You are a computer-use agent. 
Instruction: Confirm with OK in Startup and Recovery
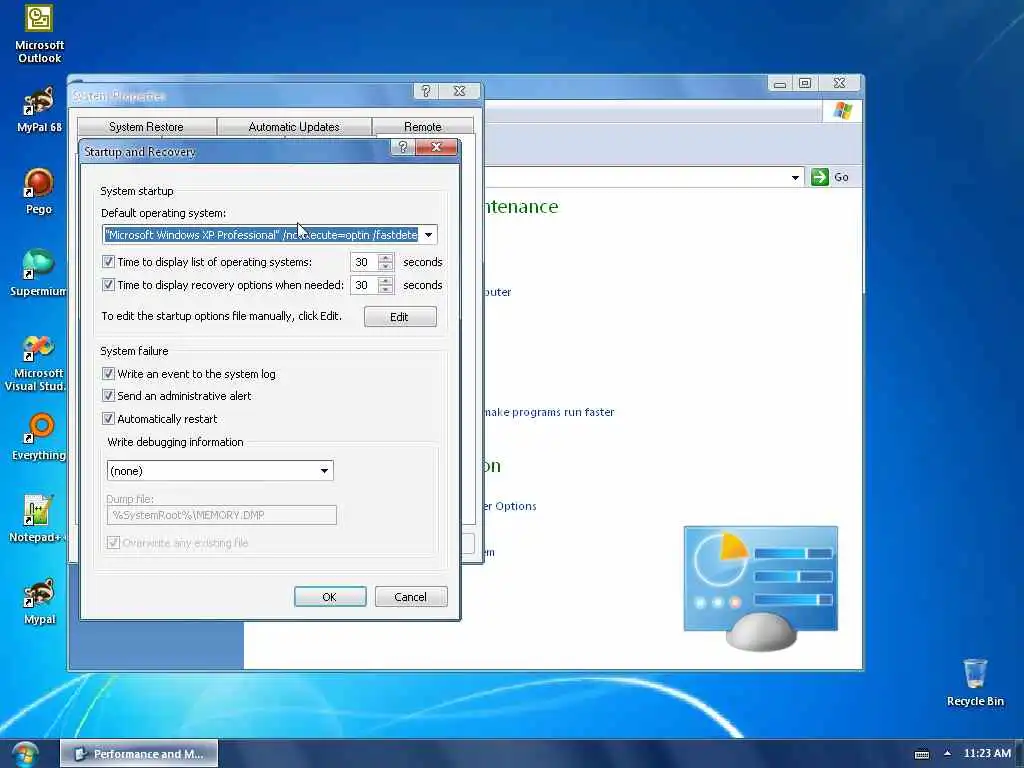330,597
